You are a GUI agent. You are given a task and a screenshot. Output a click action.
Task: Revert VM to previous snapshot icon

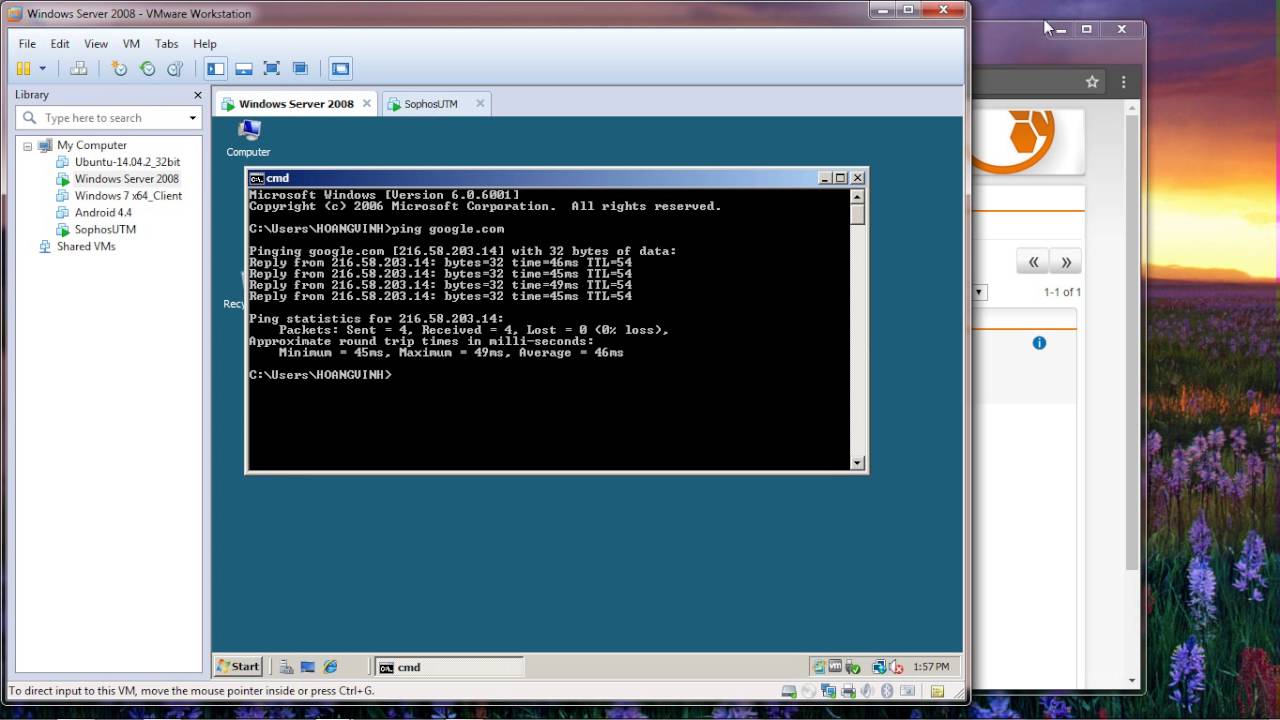point(148,69)
